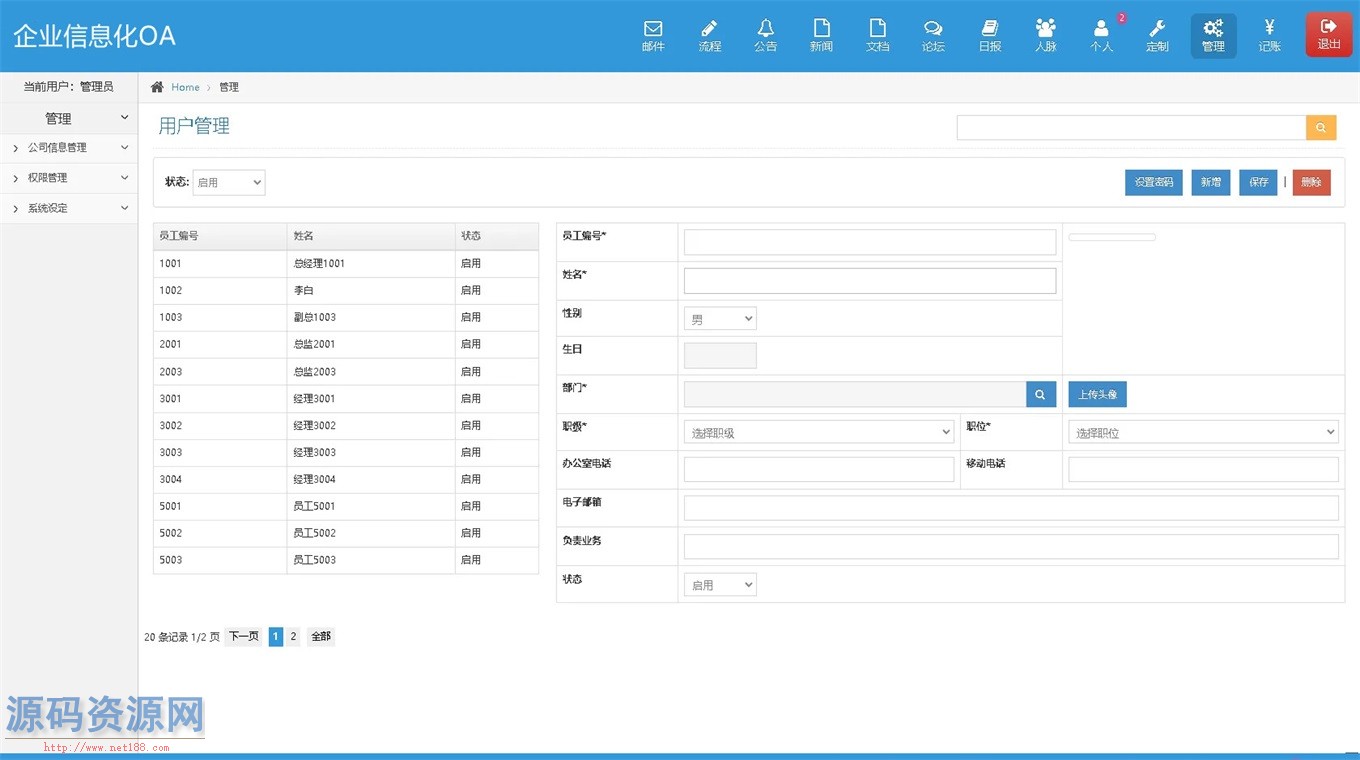Click the red 退出 logout button
Viewport: 1360px width, 760px height.
(x=1328, y=36)
